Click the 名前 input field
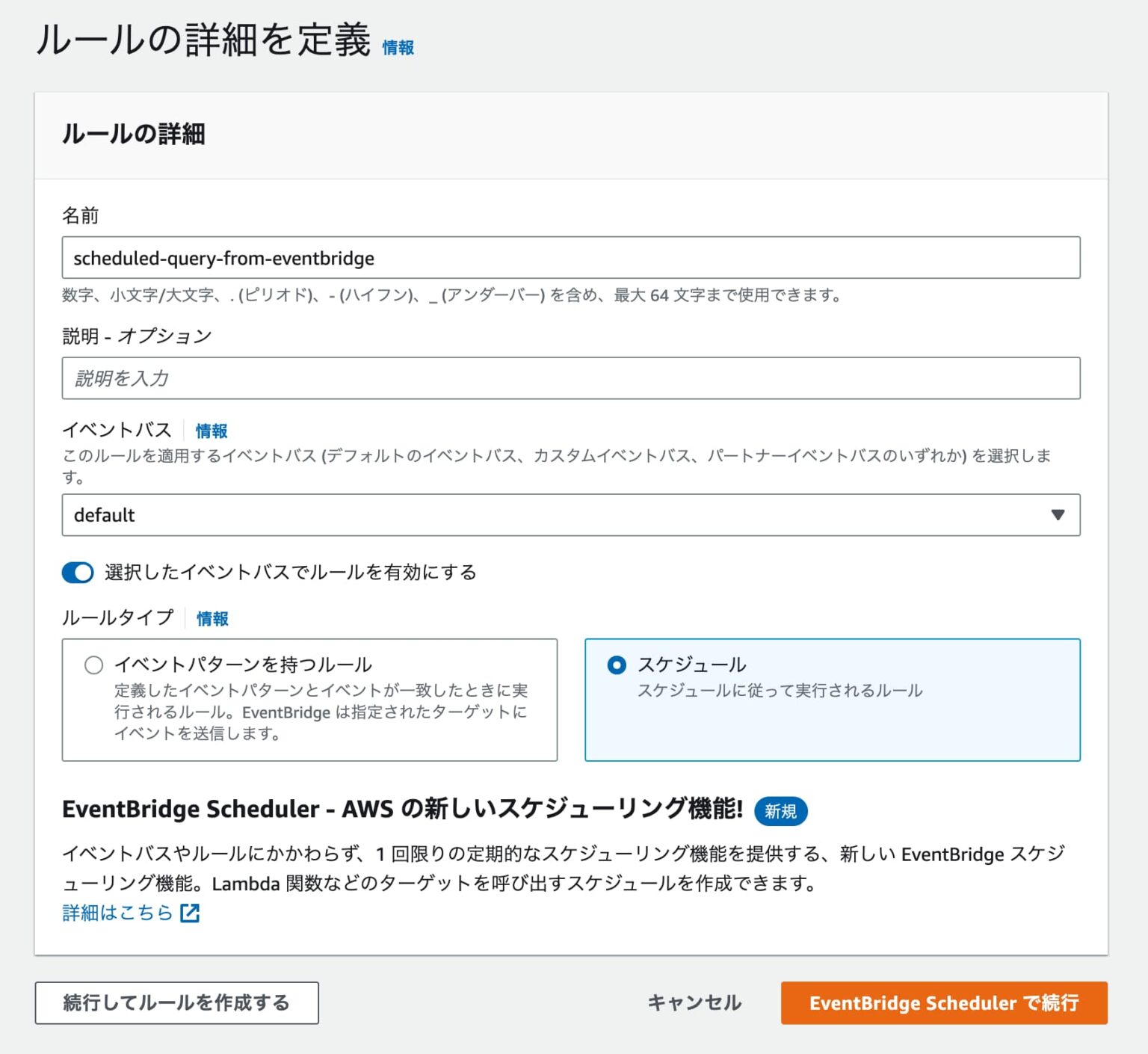Image resolution: width=1148 pixels, height=1054 pixels. (571, 257)
